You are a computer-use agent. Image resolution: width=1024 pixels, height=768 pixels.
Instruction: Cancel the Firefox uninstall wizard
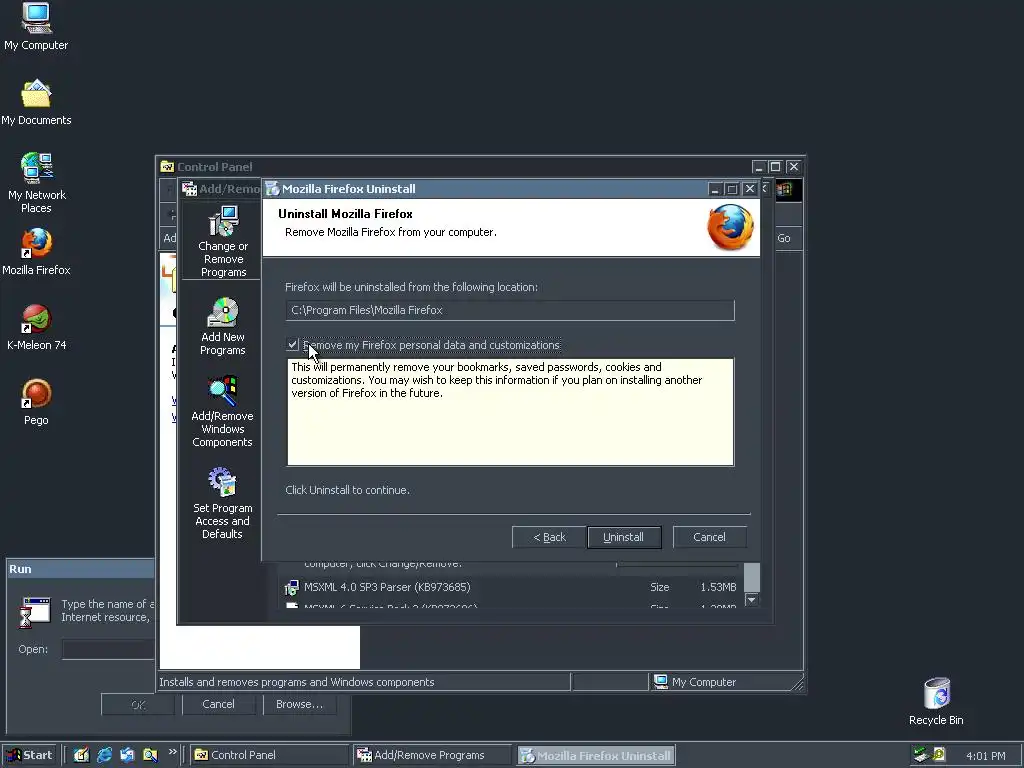709,537
